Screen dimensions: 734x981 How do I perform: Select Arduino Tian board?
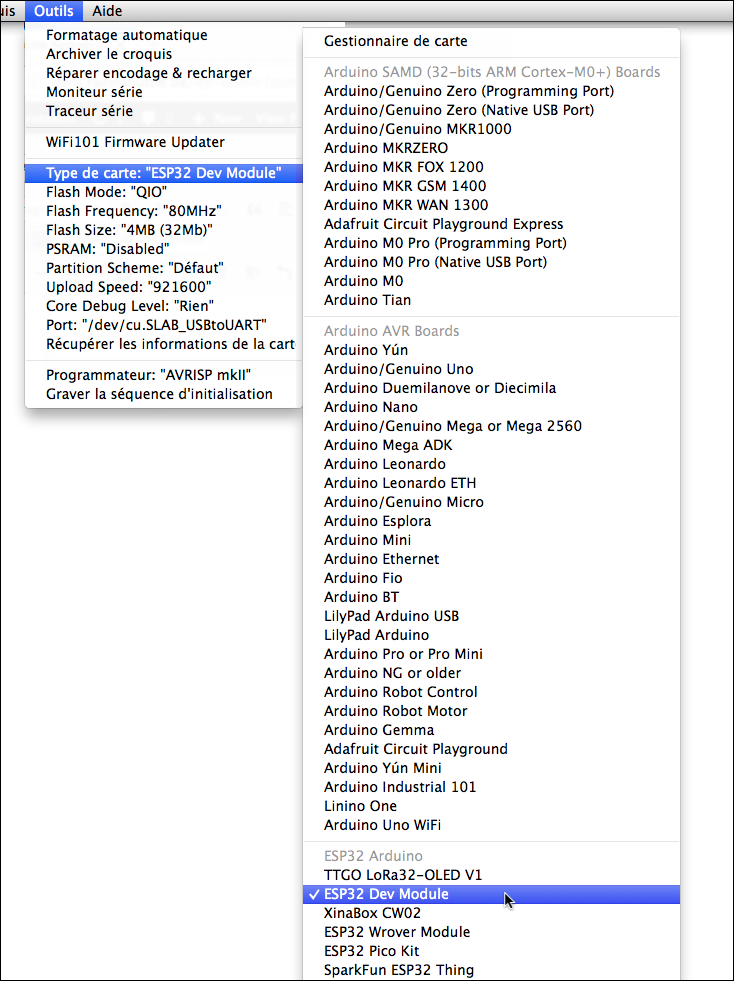[x=491, y=300]
